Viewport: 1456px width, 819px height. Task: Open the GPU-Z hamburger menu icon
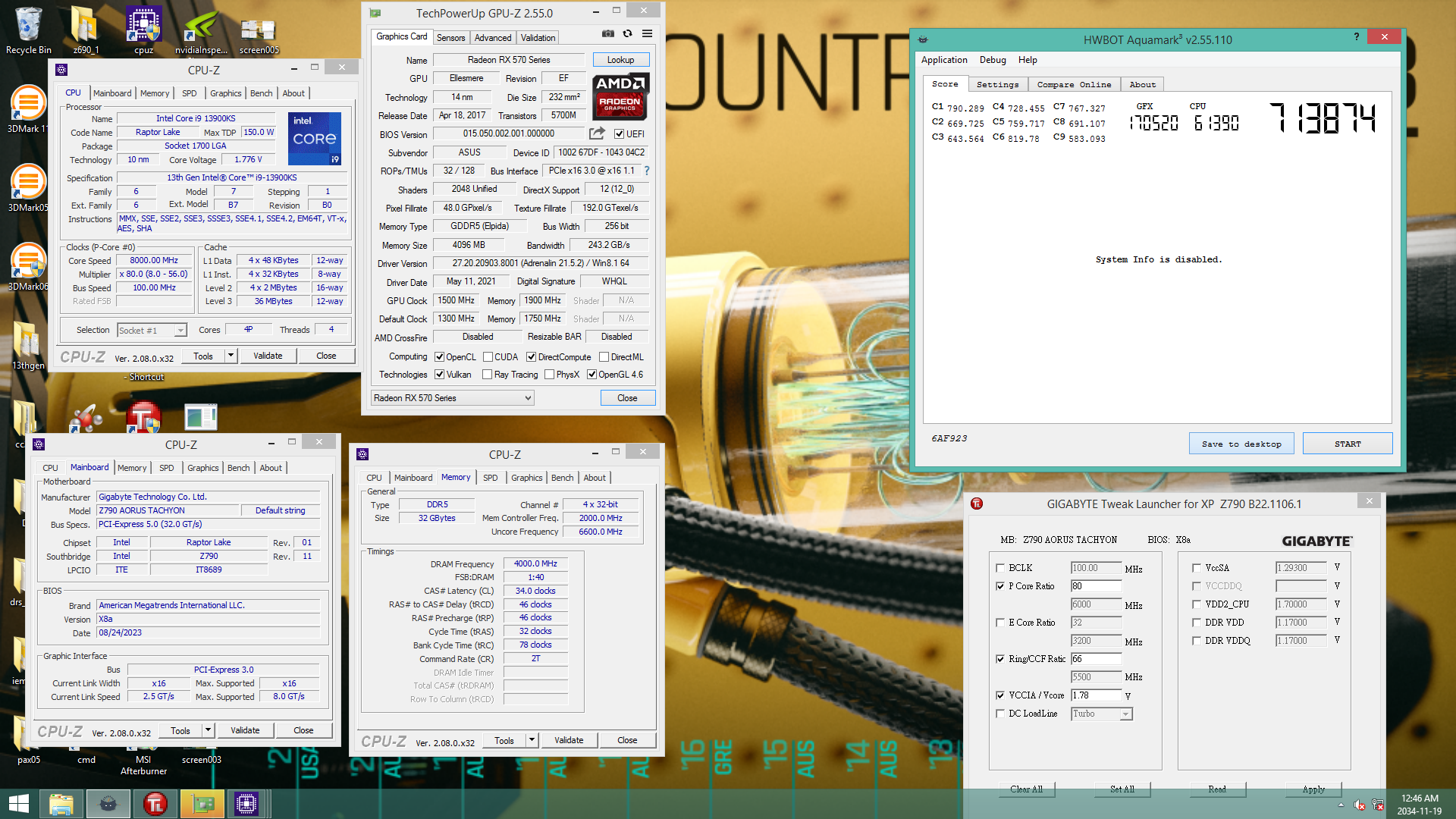[647, 34]
